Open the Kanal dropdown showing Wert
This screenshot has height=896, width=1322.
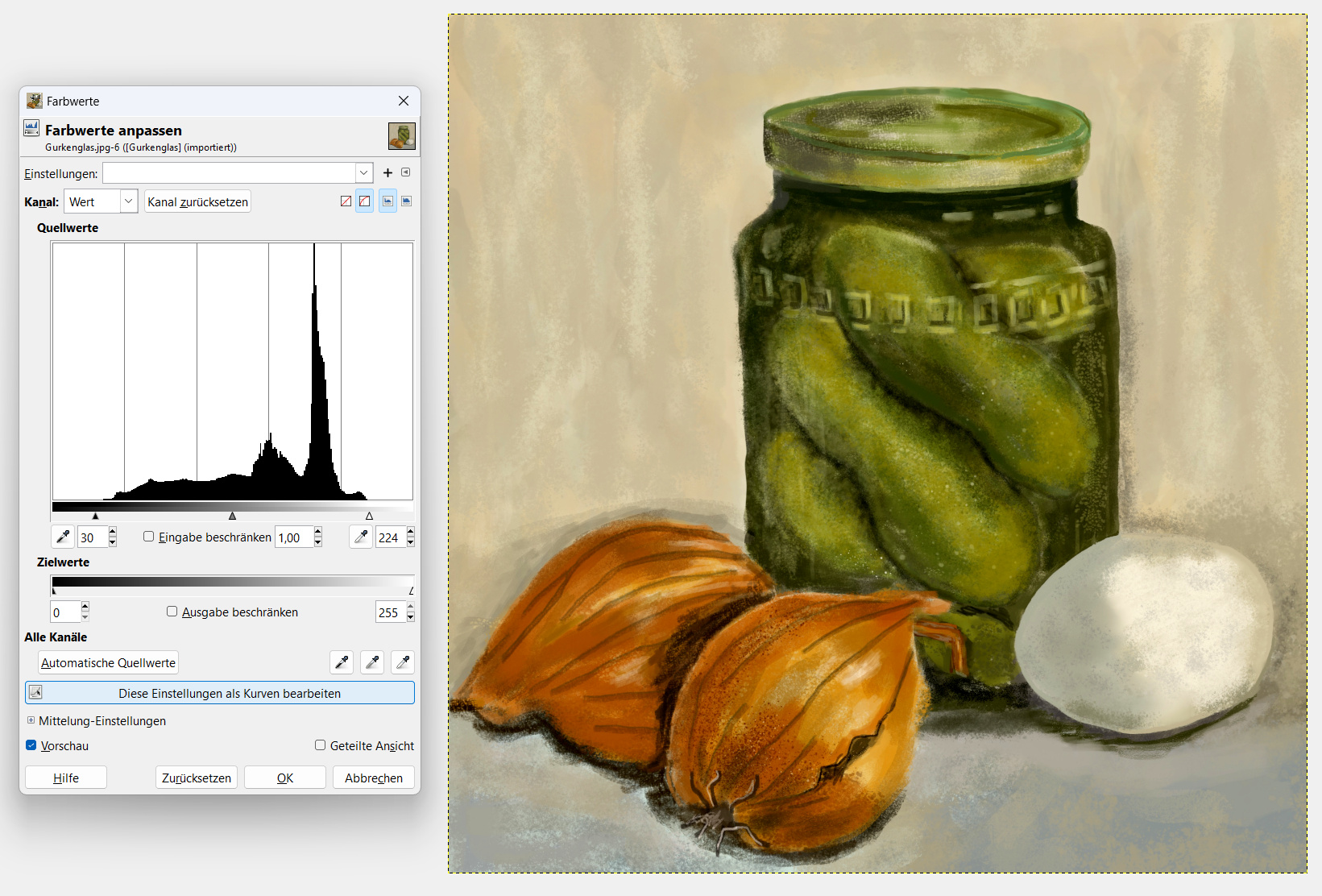pos(128,201)
